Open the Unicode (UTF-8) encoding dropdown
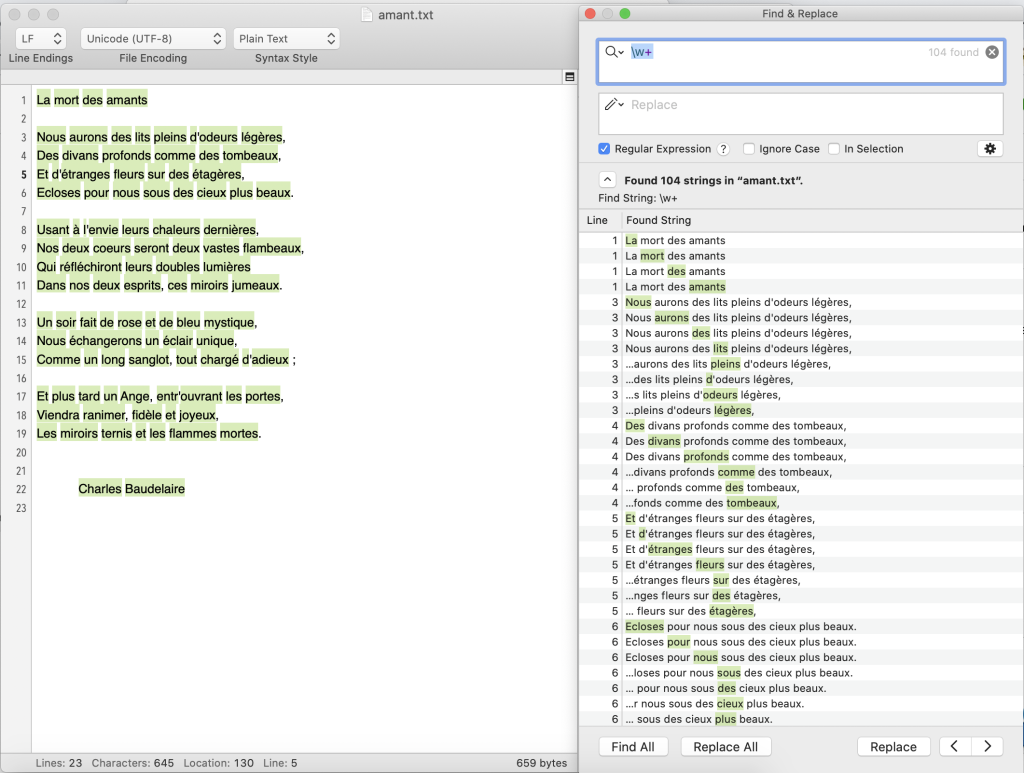 click(x=153, y=39)
